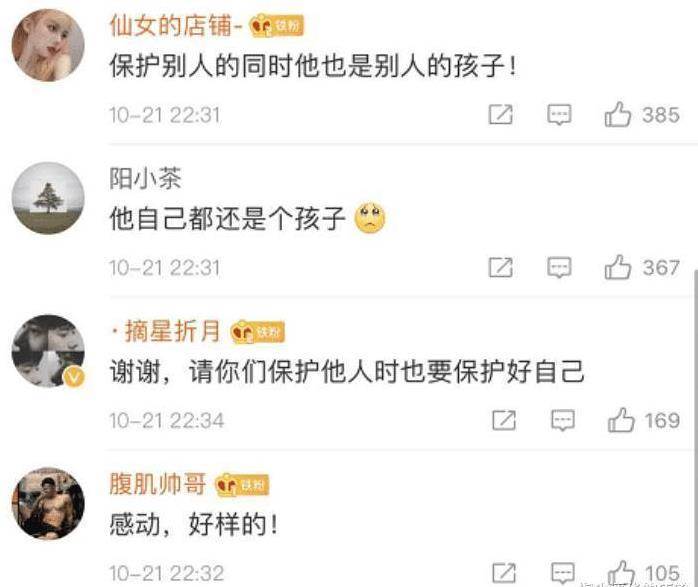Share the 腹肌帅哥 comment

[504, 573]
